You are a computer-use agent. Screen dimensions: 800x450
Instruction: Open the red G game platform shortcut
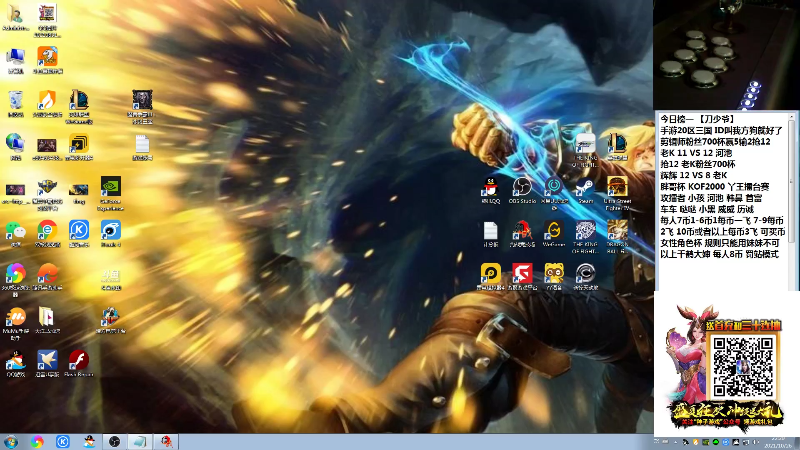[x=522, y=277]
